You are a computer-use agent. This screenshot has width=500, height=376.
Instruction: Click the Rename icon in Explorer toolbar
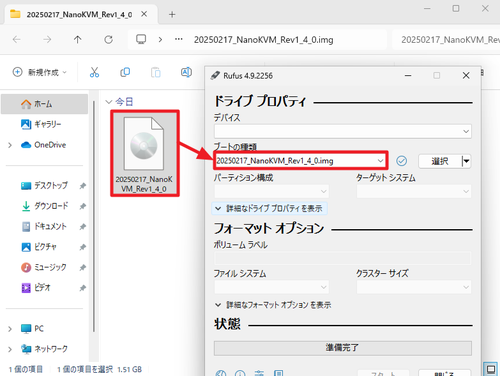[x=186, y=72]
